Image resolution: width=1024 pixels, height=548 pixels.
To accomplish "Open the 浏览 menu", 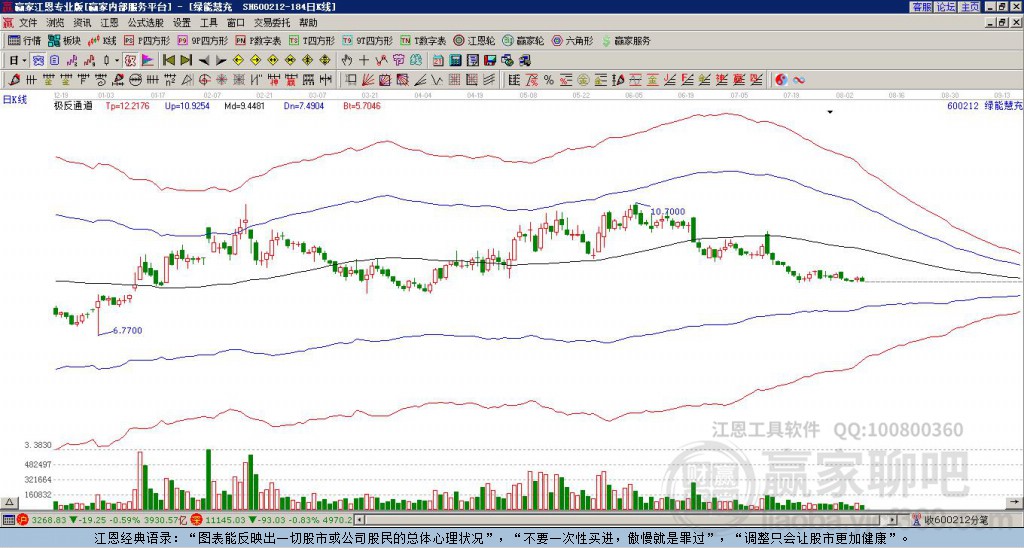I will 56,23.
